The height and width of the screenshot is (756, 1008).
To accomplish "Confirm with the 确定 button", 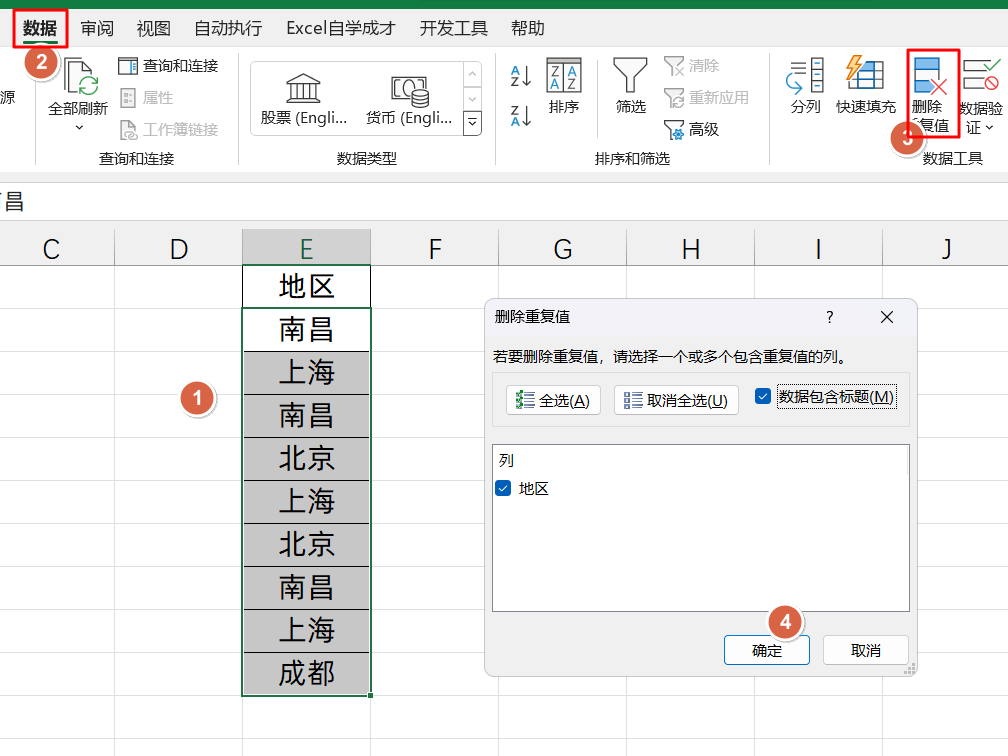I will (766, 651).
